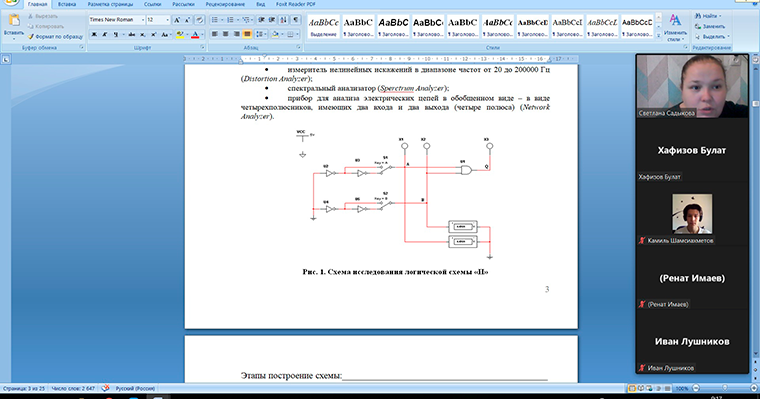
Task: Click the paragraph Shading icon
Action: click(x=275, y=34)
